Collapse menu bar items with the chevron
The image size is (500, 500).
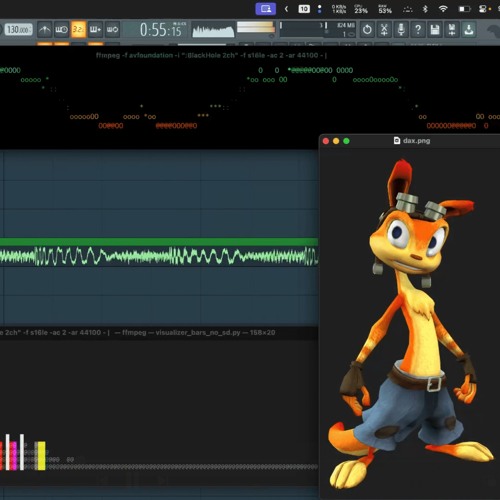click(286, 9)
